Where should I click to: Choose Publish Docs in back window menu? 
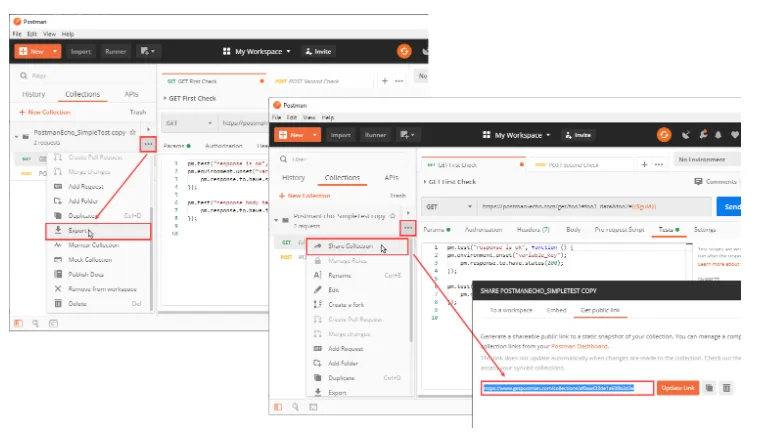98,275
